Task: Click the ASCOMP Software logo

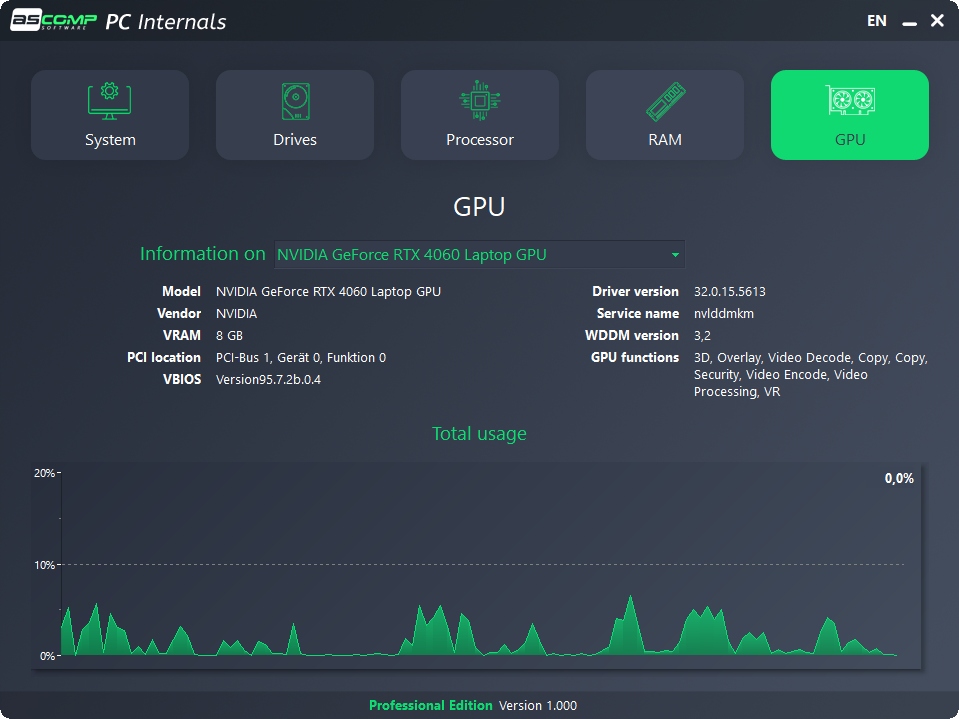Action: coord(54,20)
